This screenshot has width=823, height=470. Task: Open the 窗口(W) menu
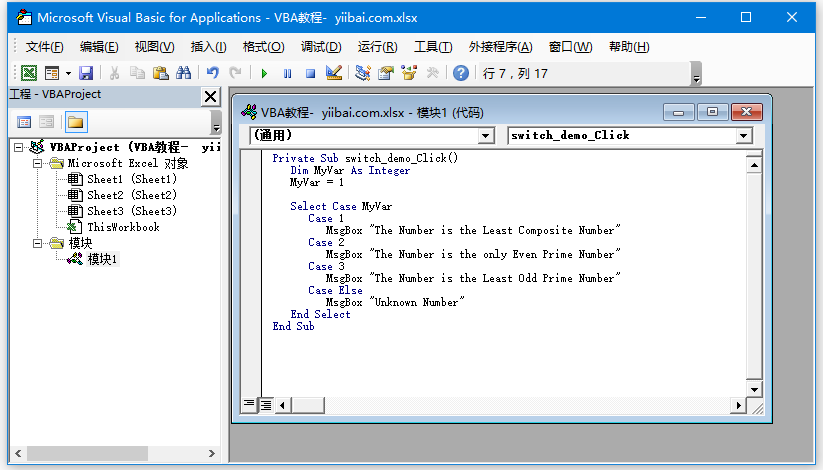pos(571,47)
